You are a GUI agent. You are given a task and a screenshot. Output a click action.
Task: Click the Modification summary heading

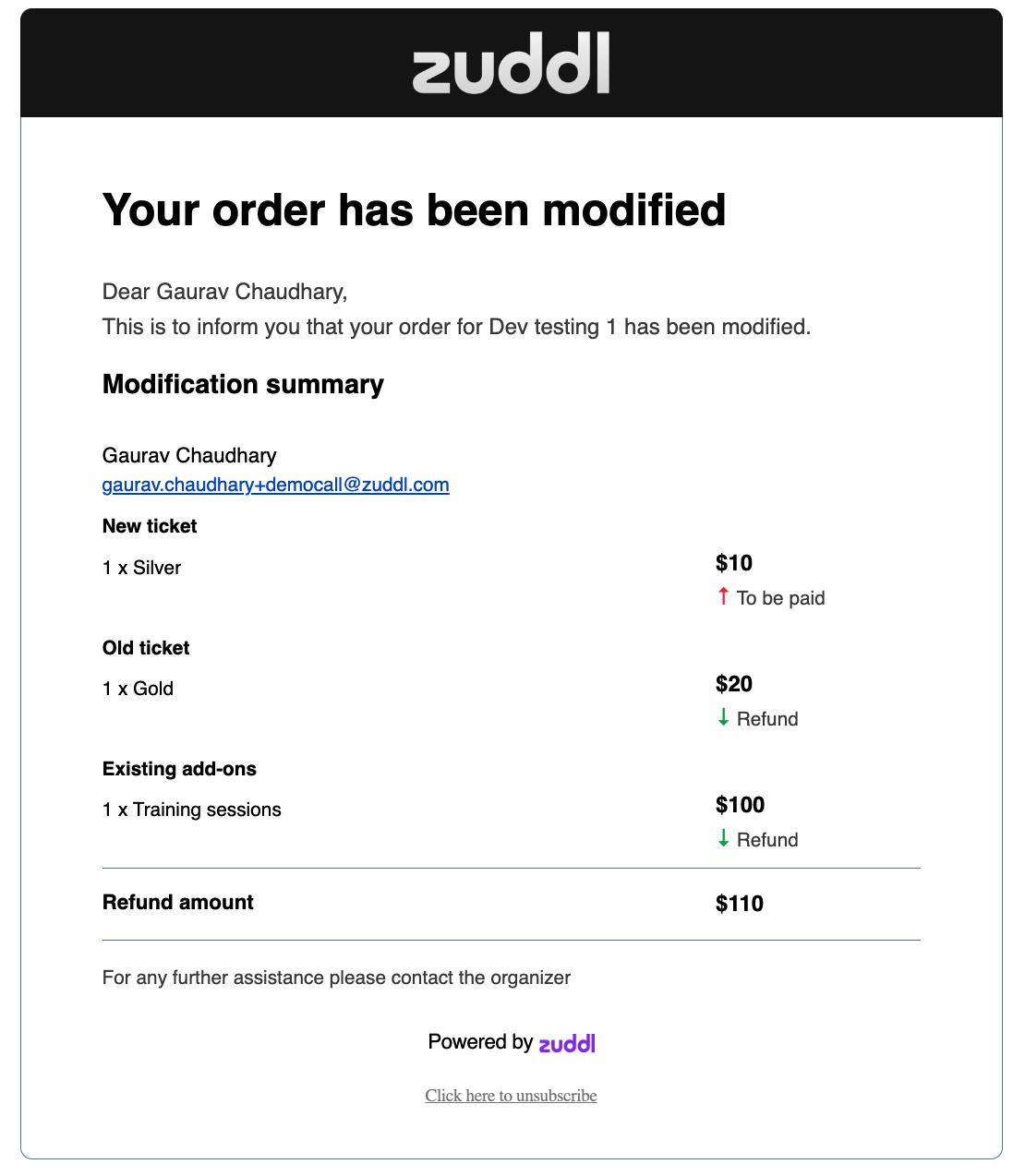(243, 384)
